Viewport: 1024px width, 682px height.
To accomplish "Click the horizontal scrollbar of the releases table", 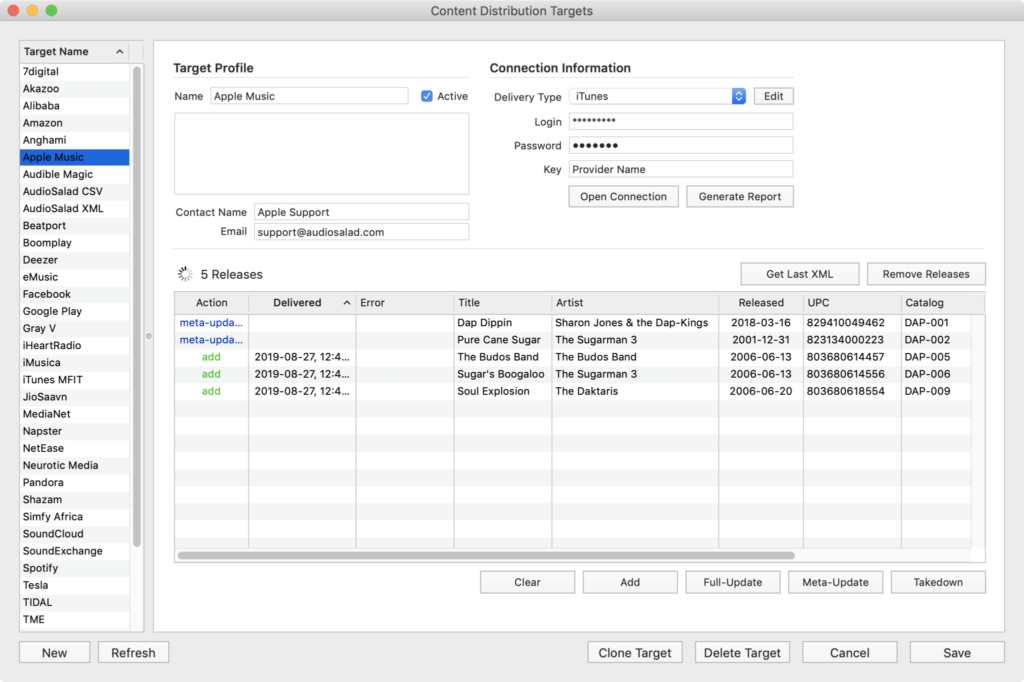I will 486,555.
